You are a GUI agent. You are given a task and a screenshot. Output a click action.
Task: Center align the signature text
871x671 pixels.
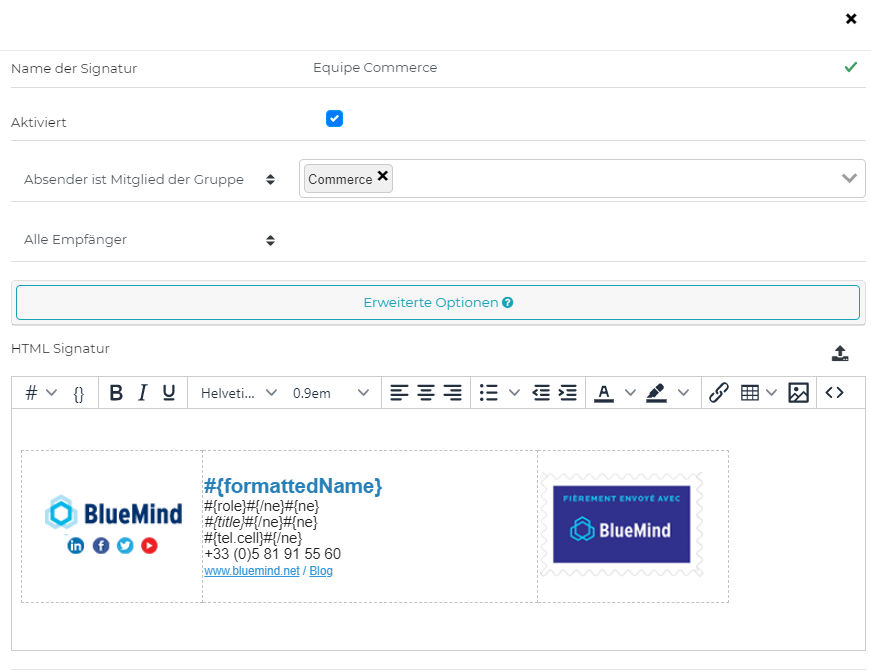point(426,393)
